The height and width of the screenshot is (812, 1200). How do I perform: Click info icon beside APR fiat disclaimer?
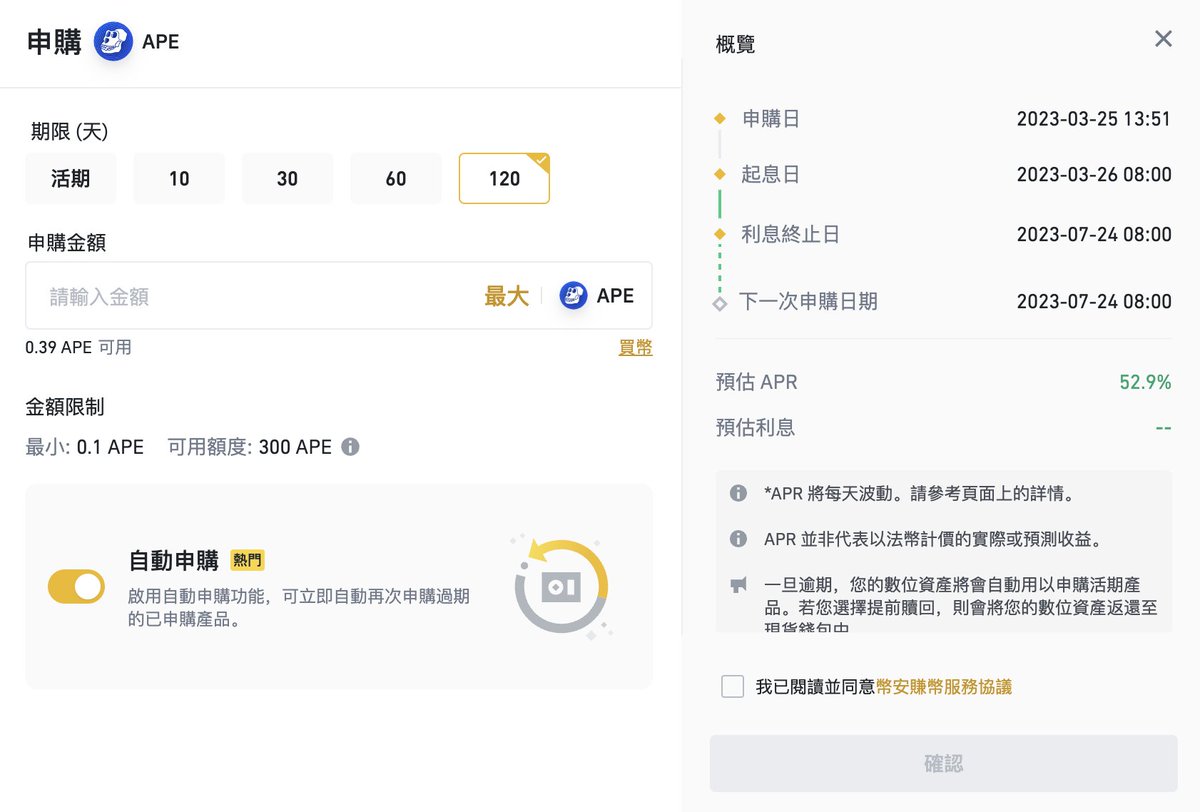point(738,539)
